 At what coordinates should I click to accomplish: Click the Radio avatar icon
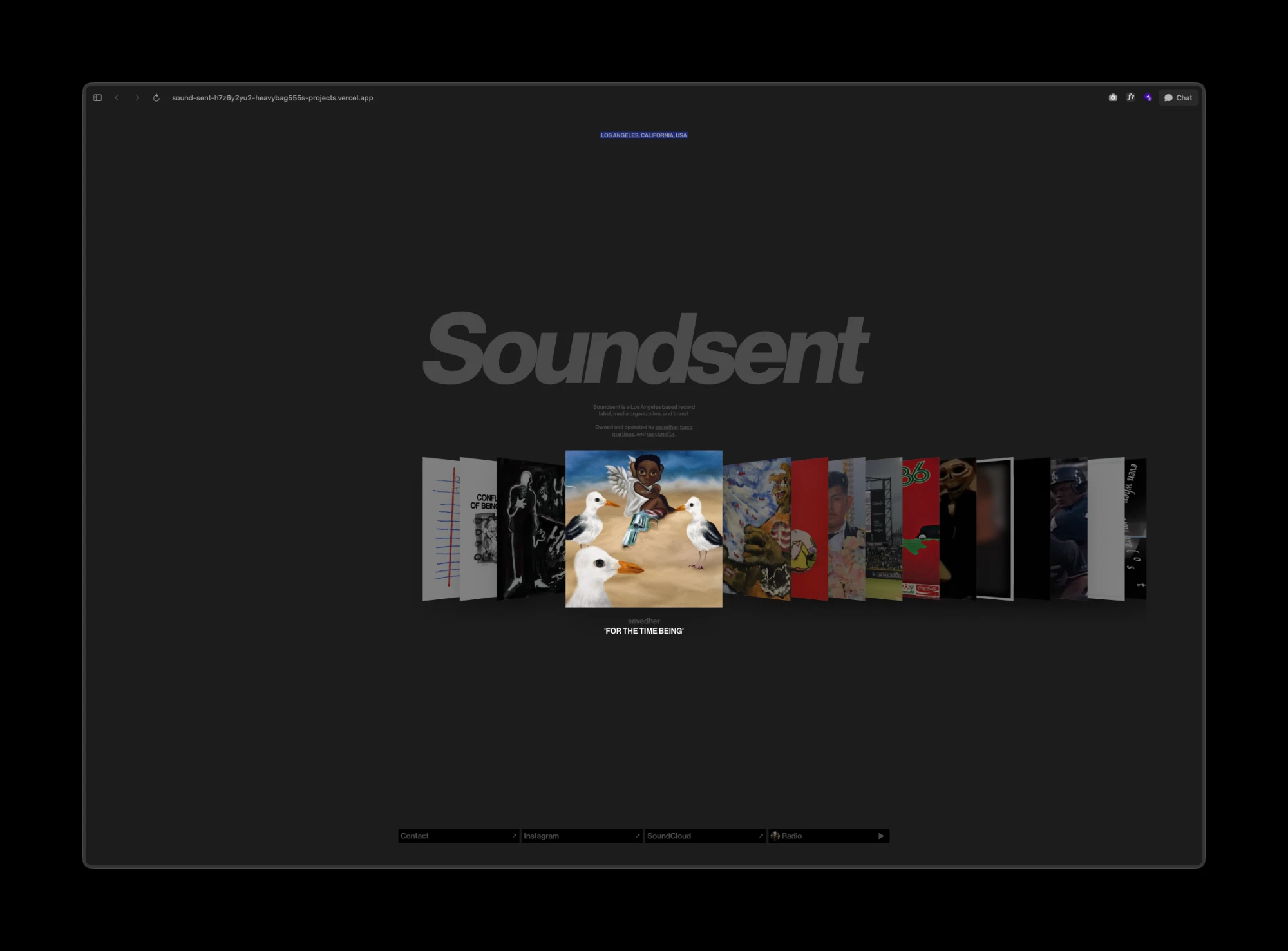pyautogui.click(x=775, y=836)
